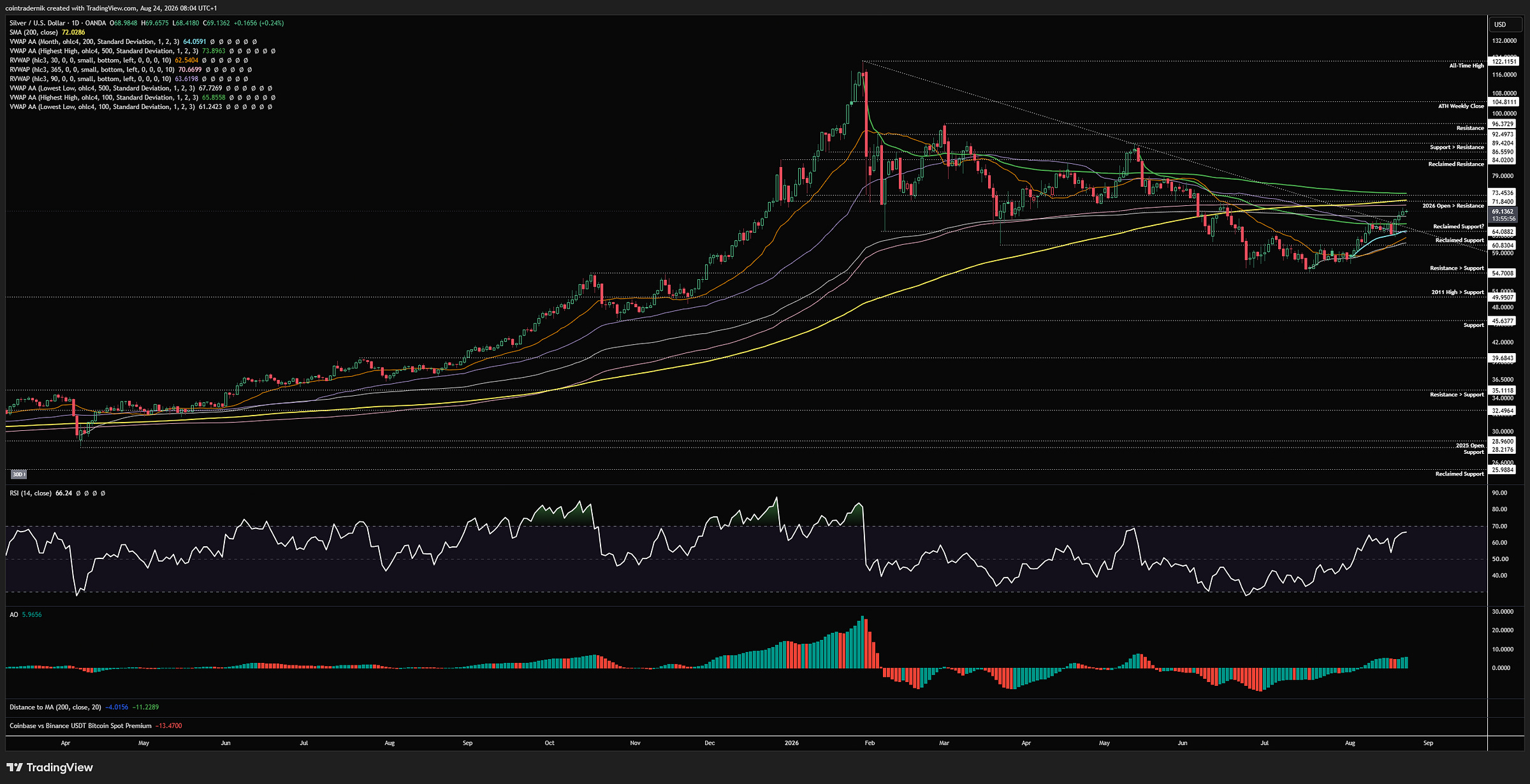Click the 30D badge on the chart

[x=18, y=474]
